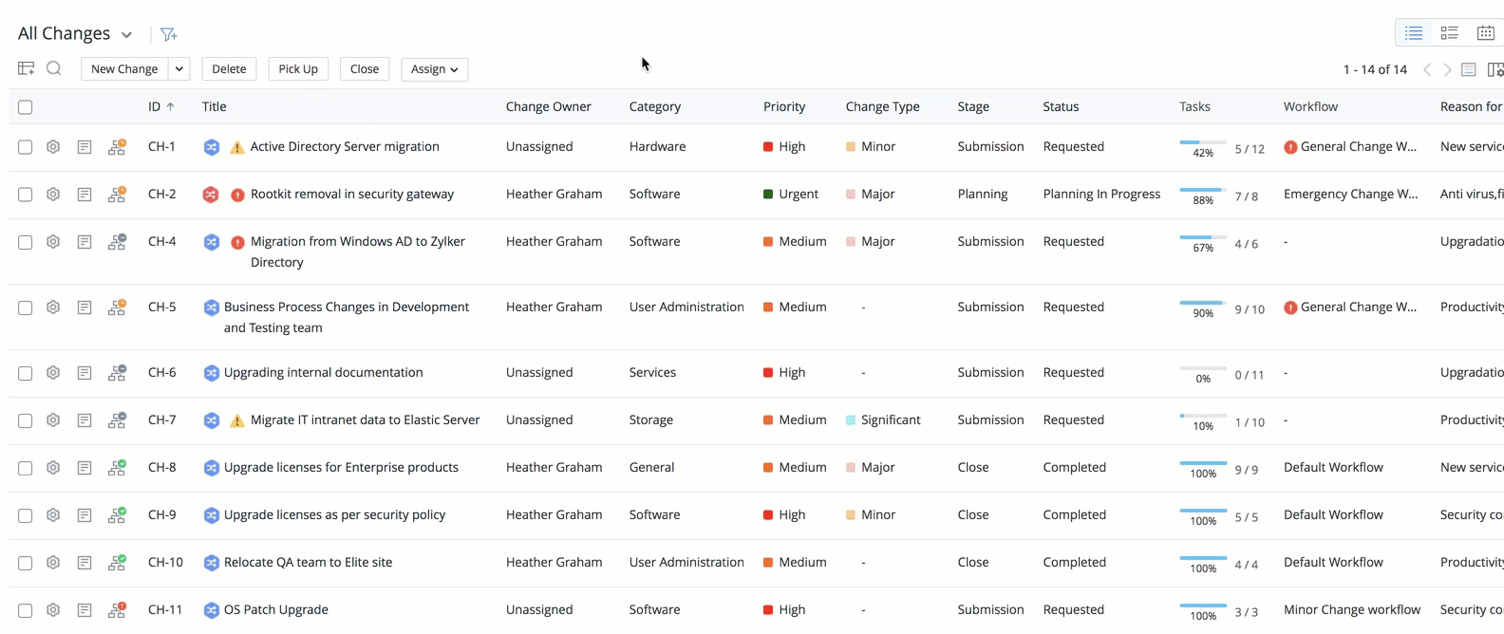Click the table add icon left of search
This screenshot has height=634, width=1504.
pyautogui.click(x=26, y=69)
